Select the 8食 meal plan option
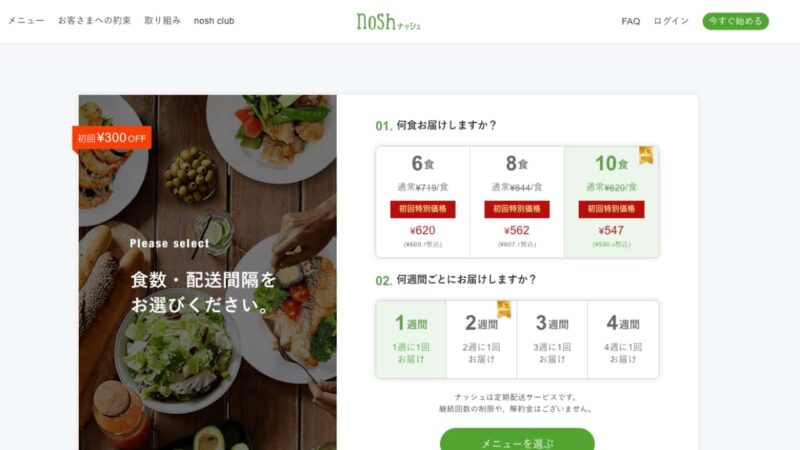This screenshot has width=800, height=450. tap(517, 202)
